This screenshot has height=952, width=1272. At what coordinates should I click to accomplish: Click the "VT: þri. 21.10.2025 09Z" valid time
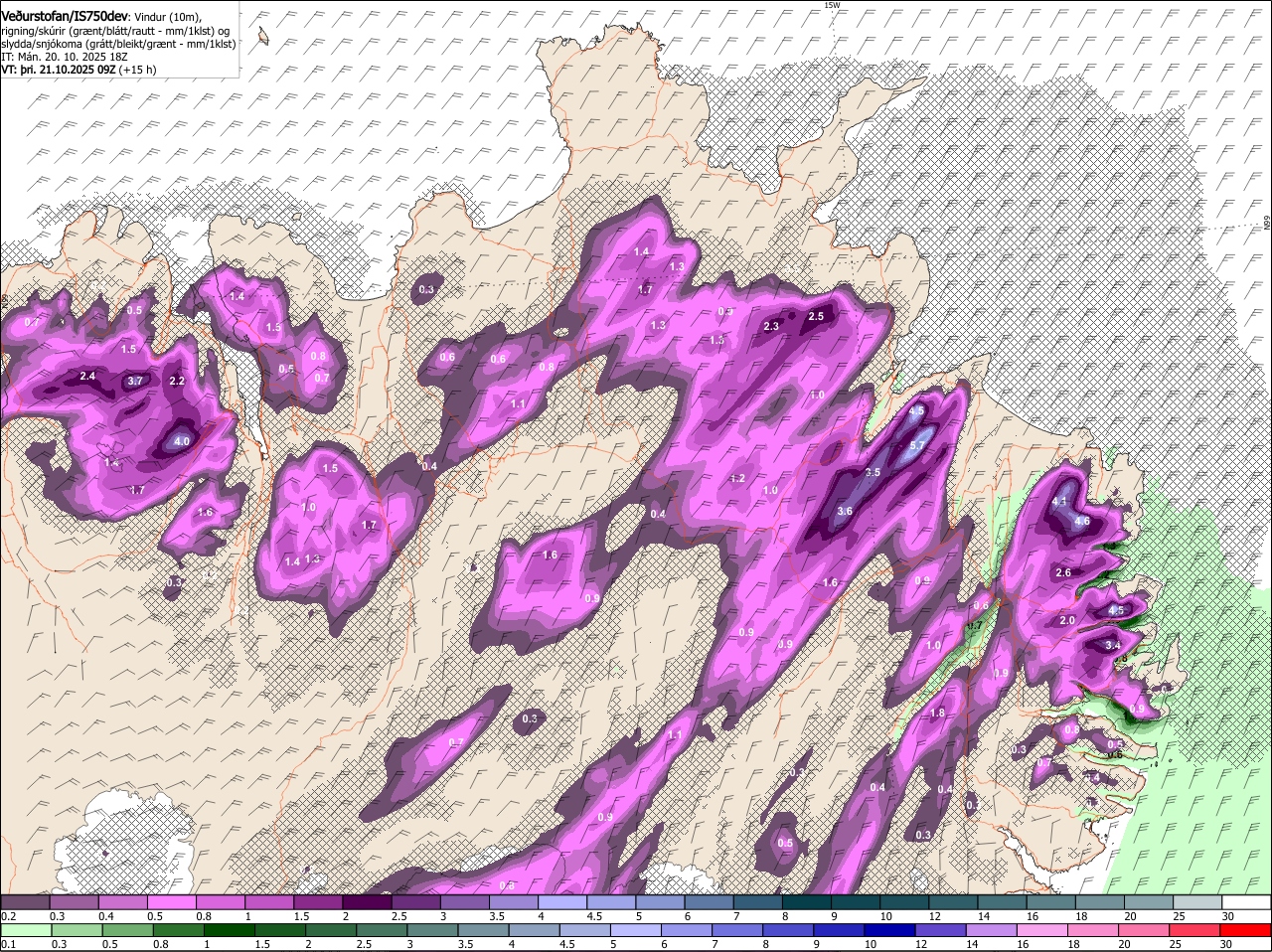click(x=59, y=70)
